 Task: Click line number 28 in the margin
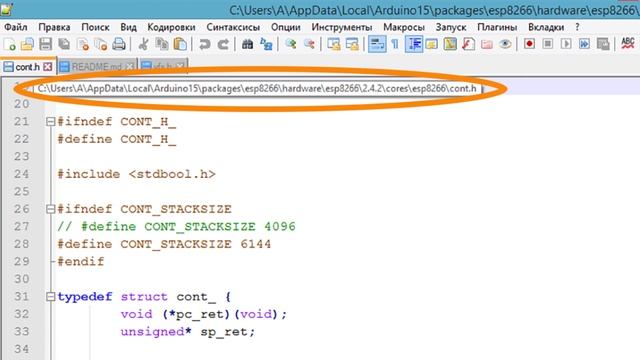[x=22, y=244]
